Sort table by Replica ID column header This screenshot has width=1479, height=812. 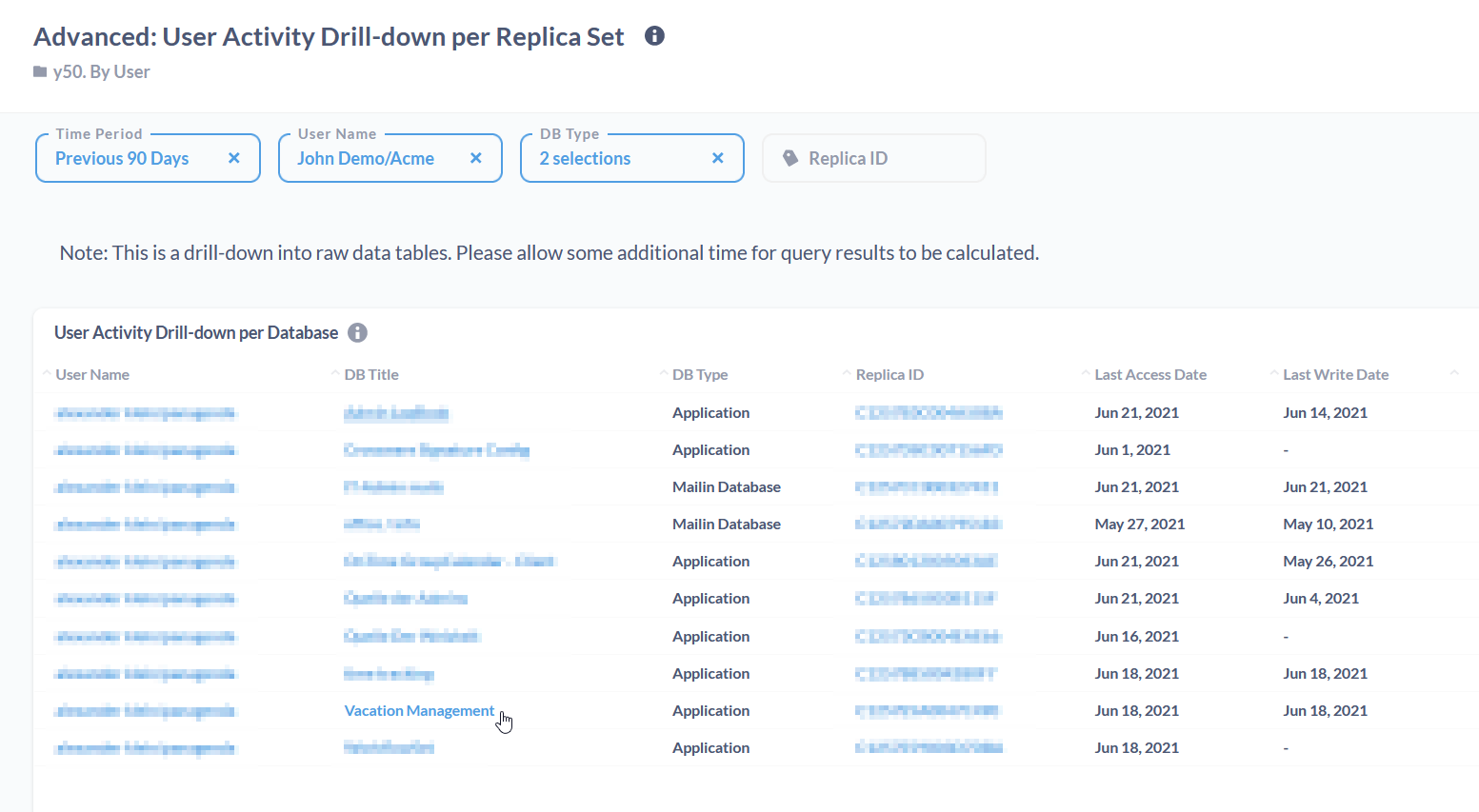pyautogui.click(x=889, y=375)
